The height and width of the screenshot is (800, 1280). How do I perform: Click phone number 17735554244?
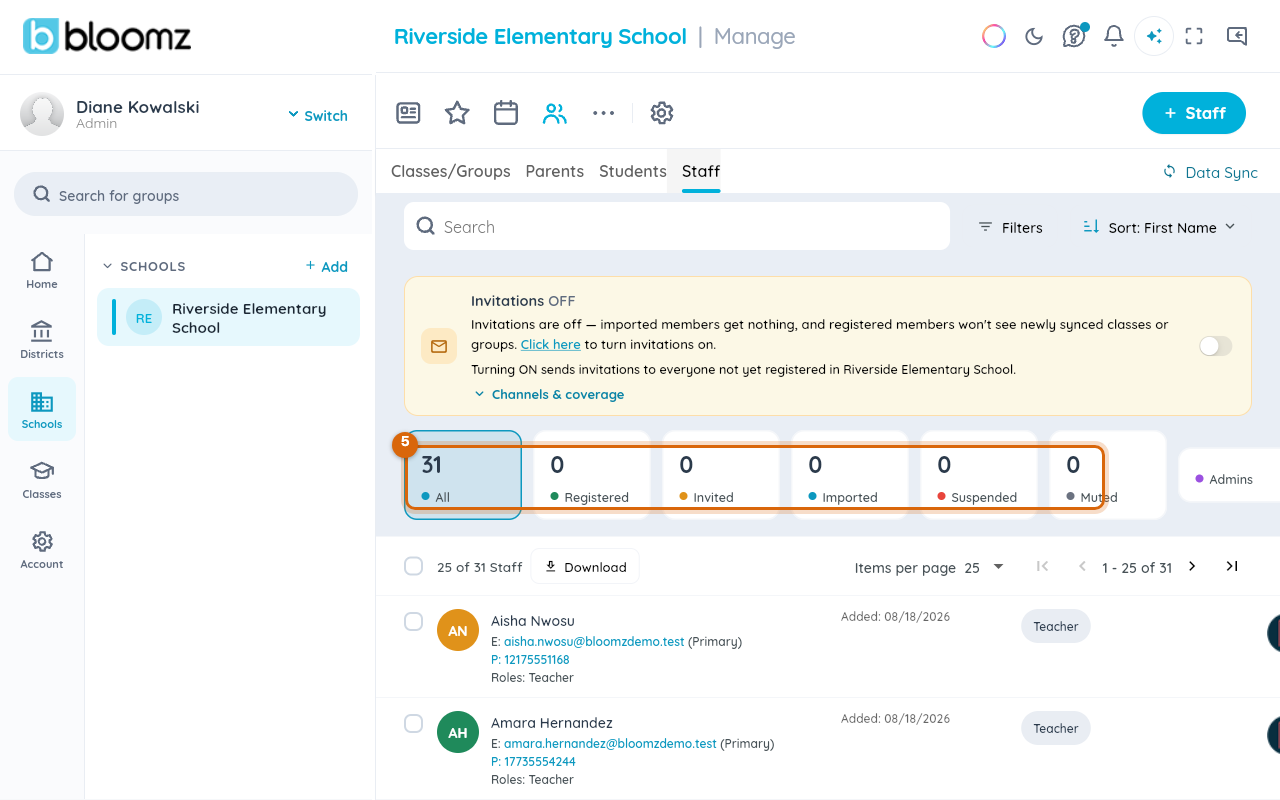pos(539,761)
